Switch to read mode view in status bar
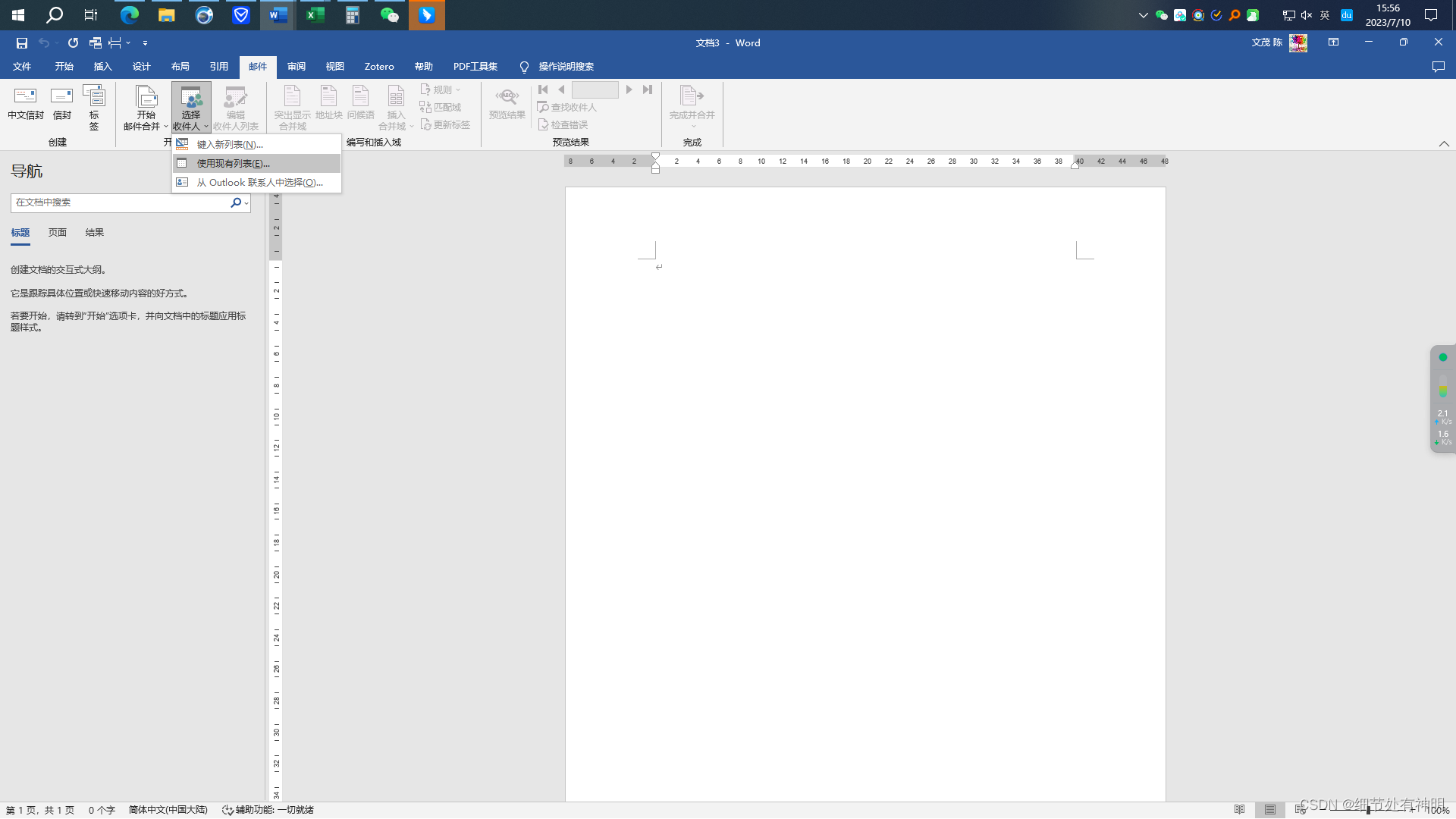1456x819 pixels. tap(1239, 810)
